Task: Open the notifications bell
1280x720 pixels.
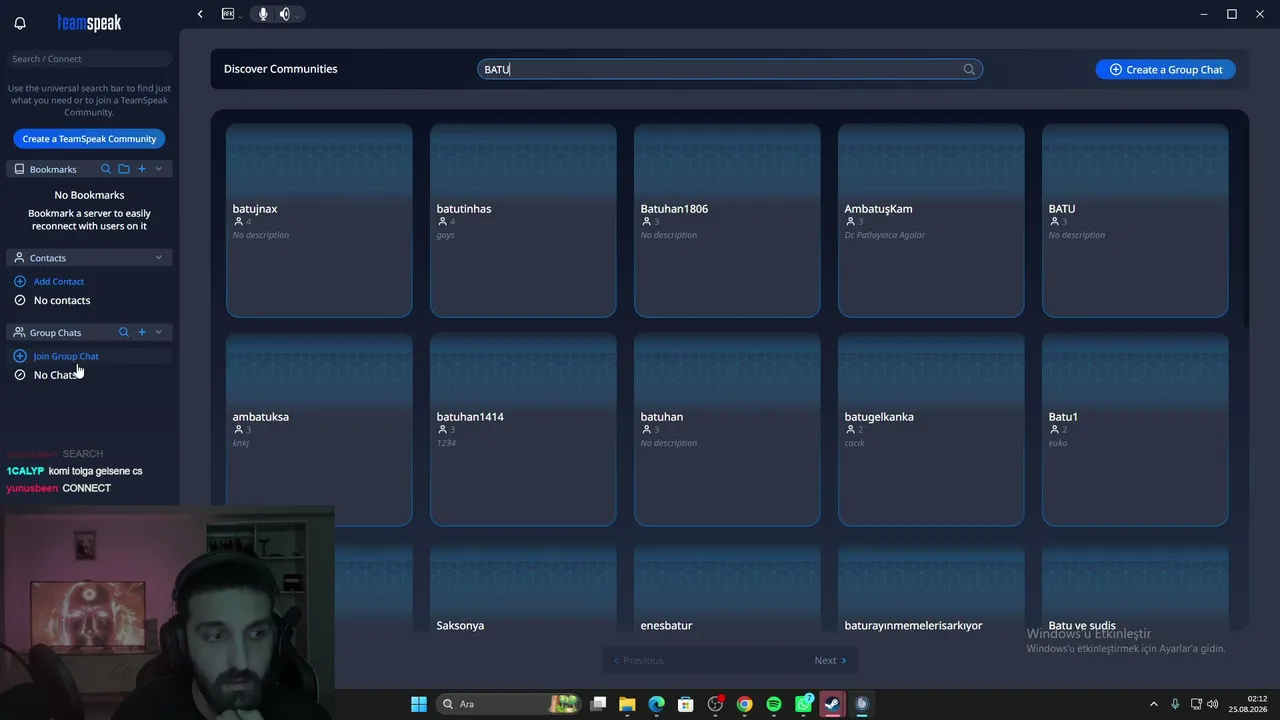Action: pos(20,23)
